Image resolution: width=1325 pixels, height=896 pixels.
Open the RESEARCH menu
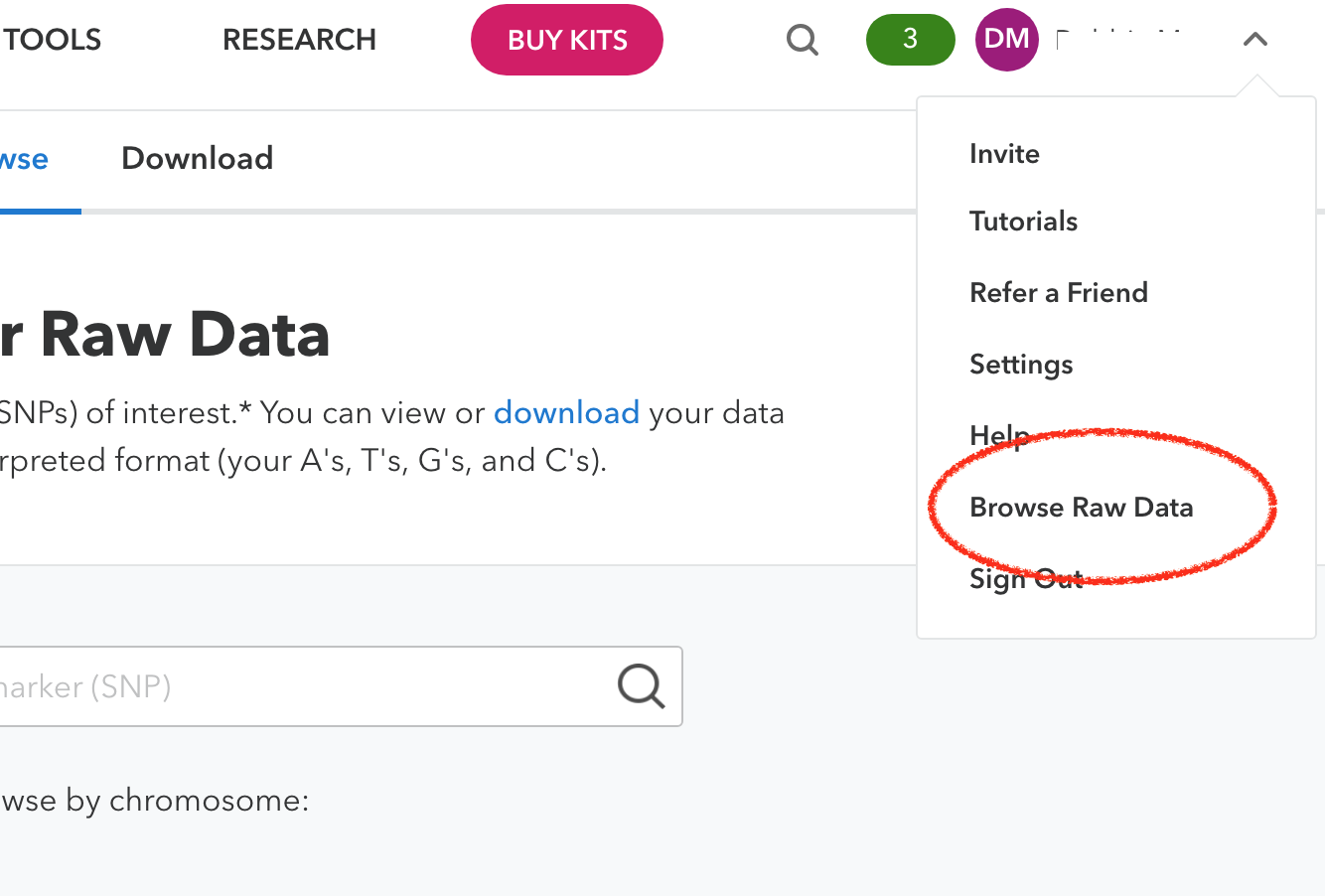tap(299, 40)
